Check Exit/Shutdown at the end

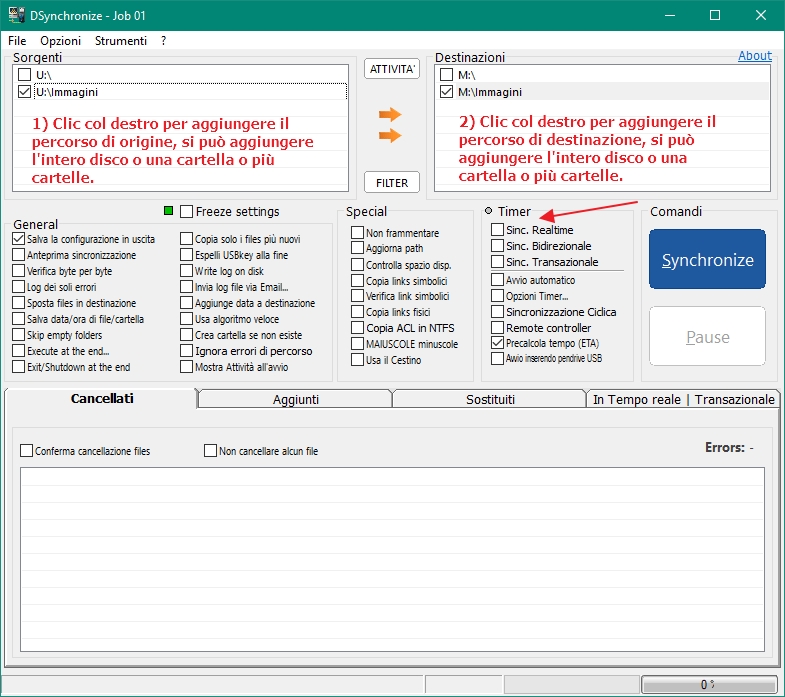pyautogui.click(x=19, y=367)
